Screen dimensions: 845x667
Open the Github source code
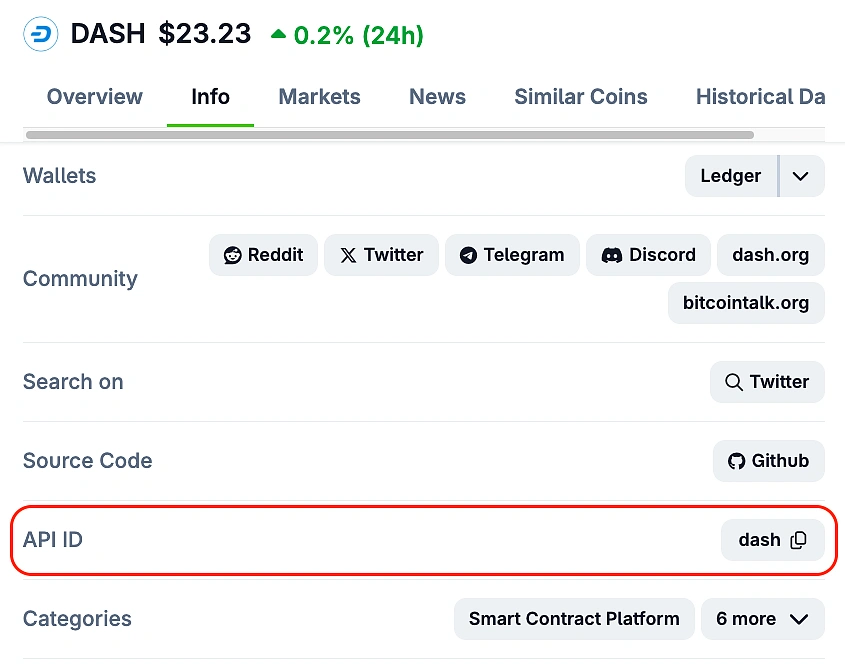point(768,461)
